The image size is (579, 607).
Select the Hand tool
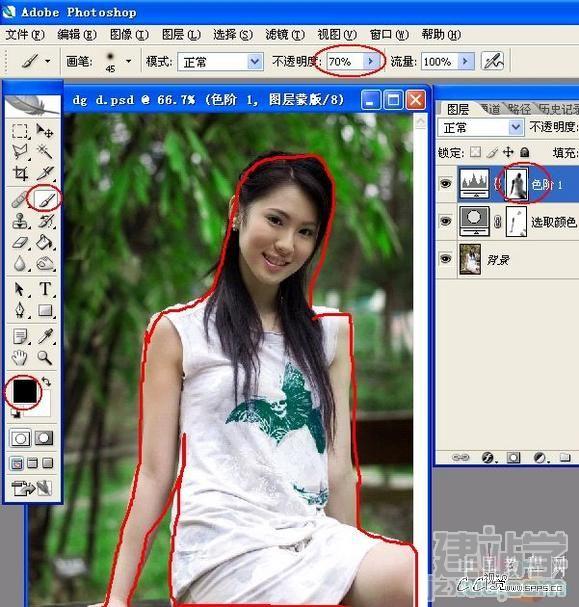19,358
